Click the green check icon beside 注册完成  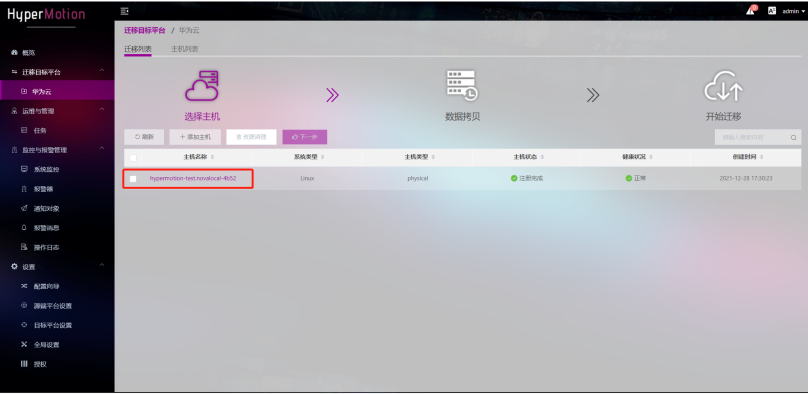point(514,178)
